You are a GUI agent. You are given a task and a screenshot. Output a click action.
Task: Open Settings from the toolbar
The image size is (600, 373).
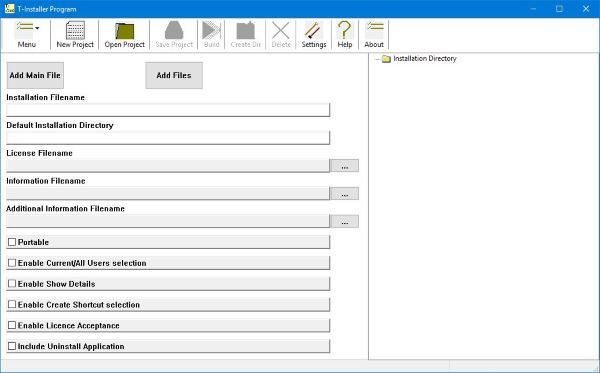tap(314, 34)
